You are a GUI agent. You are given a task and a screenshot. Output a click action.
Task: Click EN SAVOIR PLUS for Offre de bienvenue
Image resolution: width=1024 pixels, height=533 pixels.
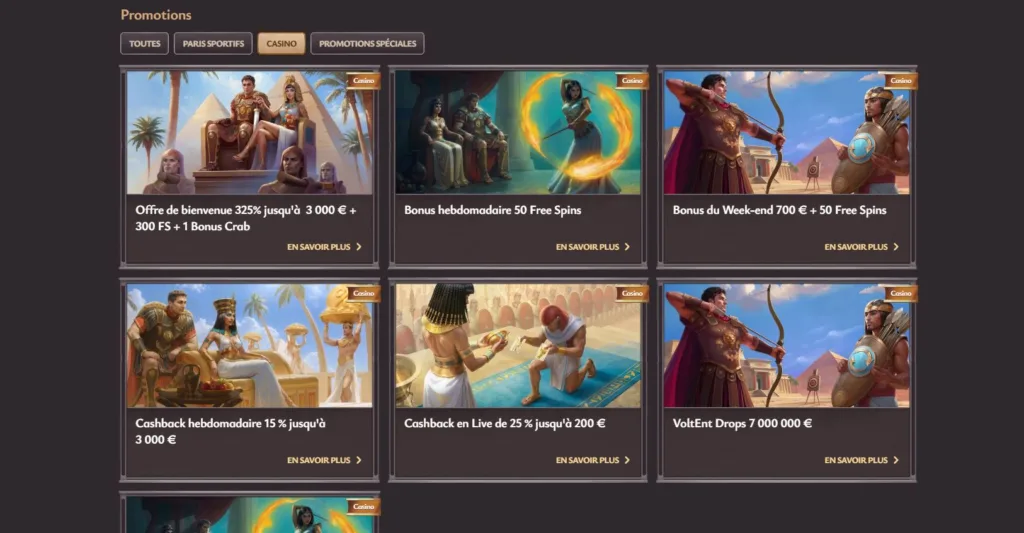tap(319, 247)
